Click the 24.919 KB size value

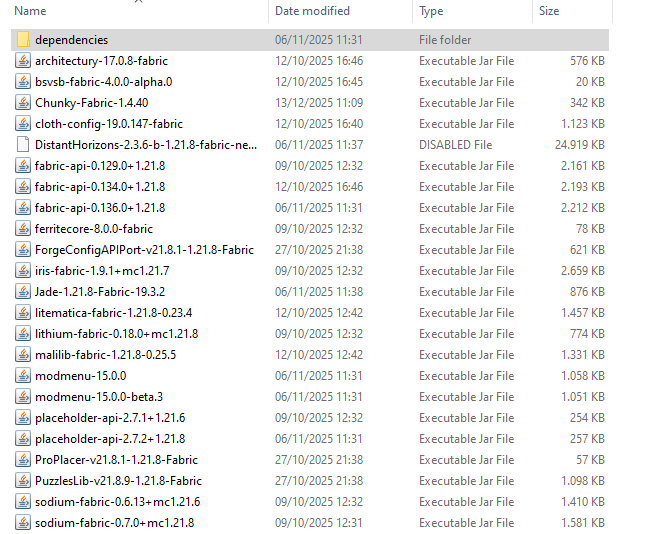tap(580, 145)
